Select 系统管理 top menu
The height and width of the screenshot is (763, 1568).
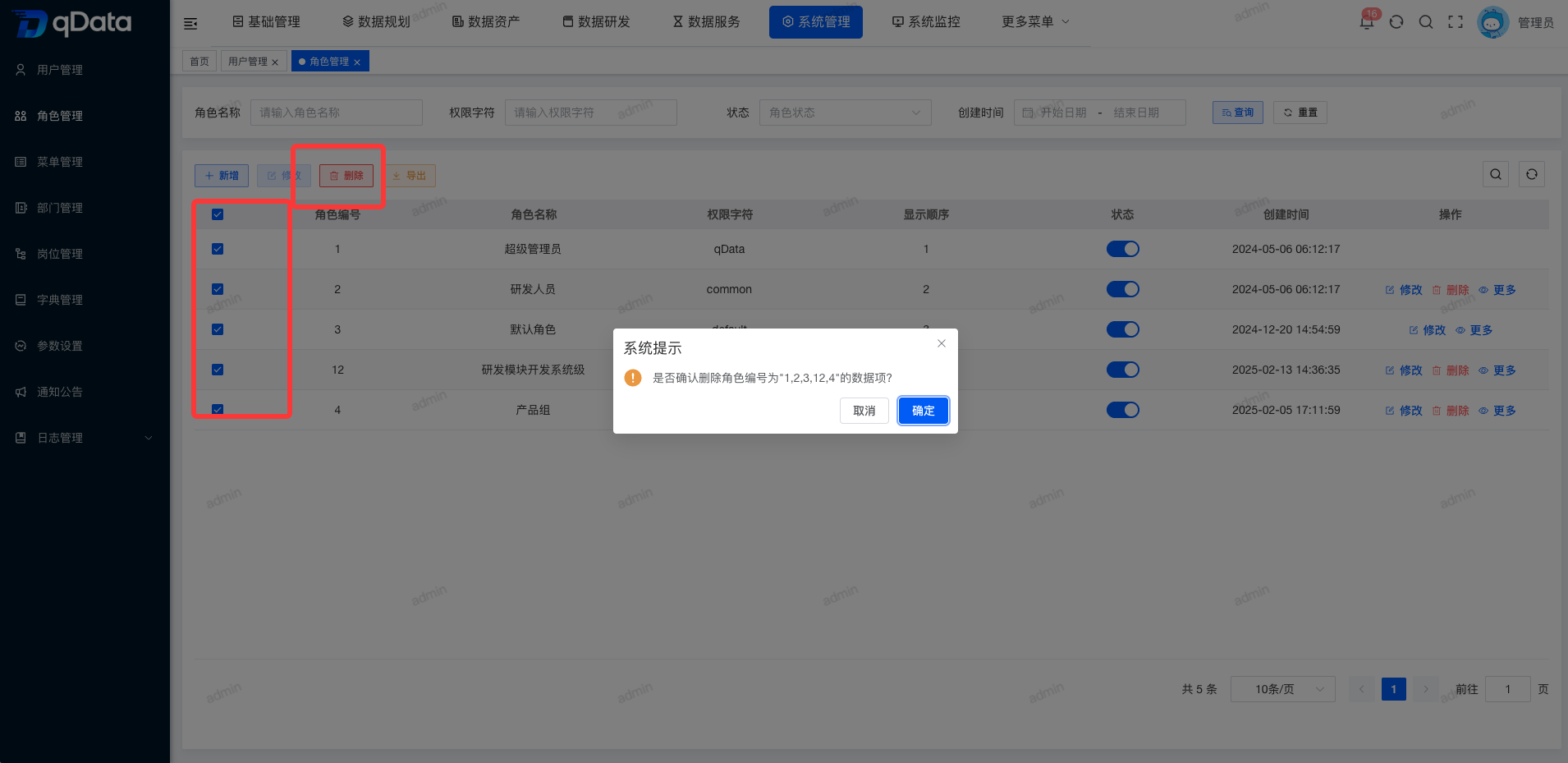tap(816, 22)
